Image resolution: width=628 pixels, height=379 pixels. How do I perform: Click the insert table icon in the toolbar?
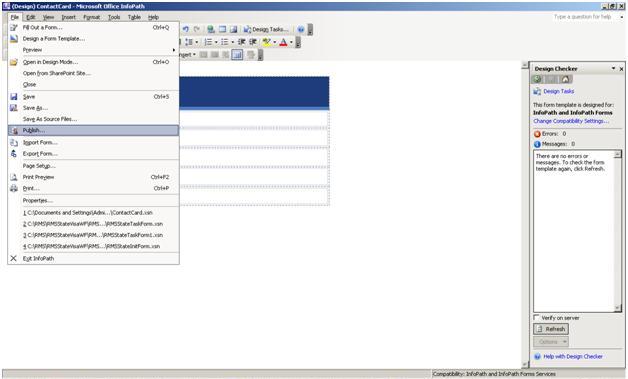[x=222, y=29]
